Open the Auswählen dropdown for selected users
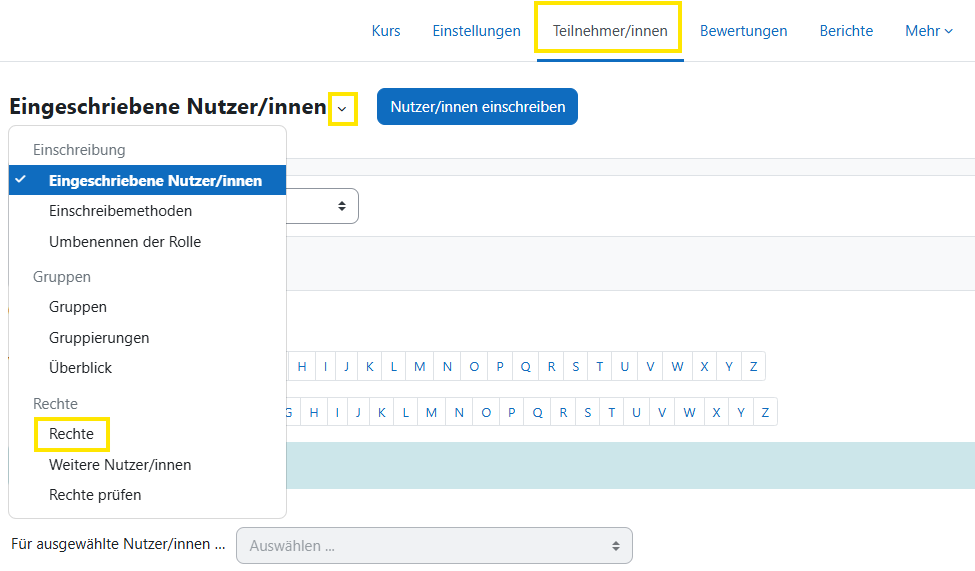The image size is (975, 571). pyautogui.click(x=434, y=546)
